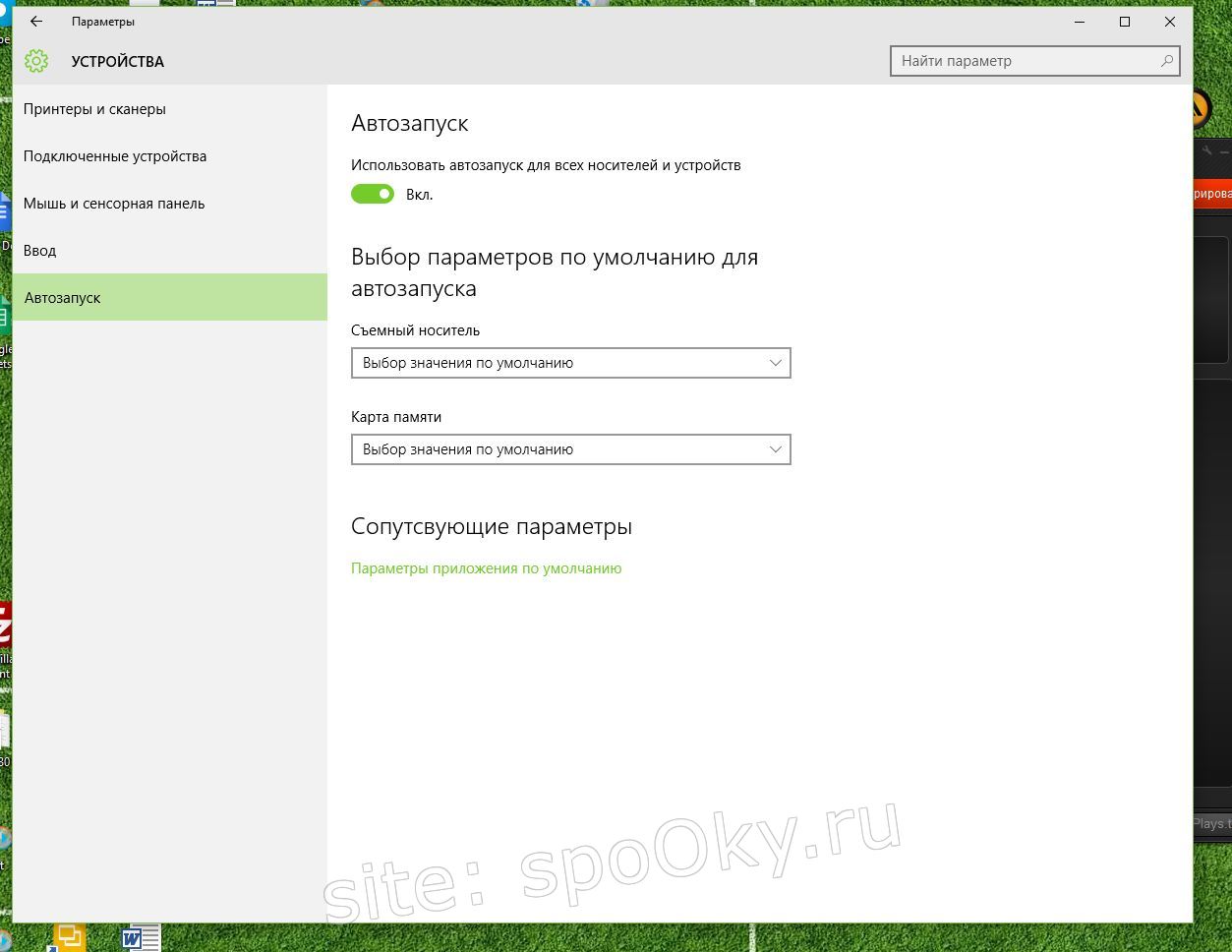This screenshot has width=1232, height=952.
Task: Click the gear icon beside УСТРОЙСТВА
Action: 36,61
